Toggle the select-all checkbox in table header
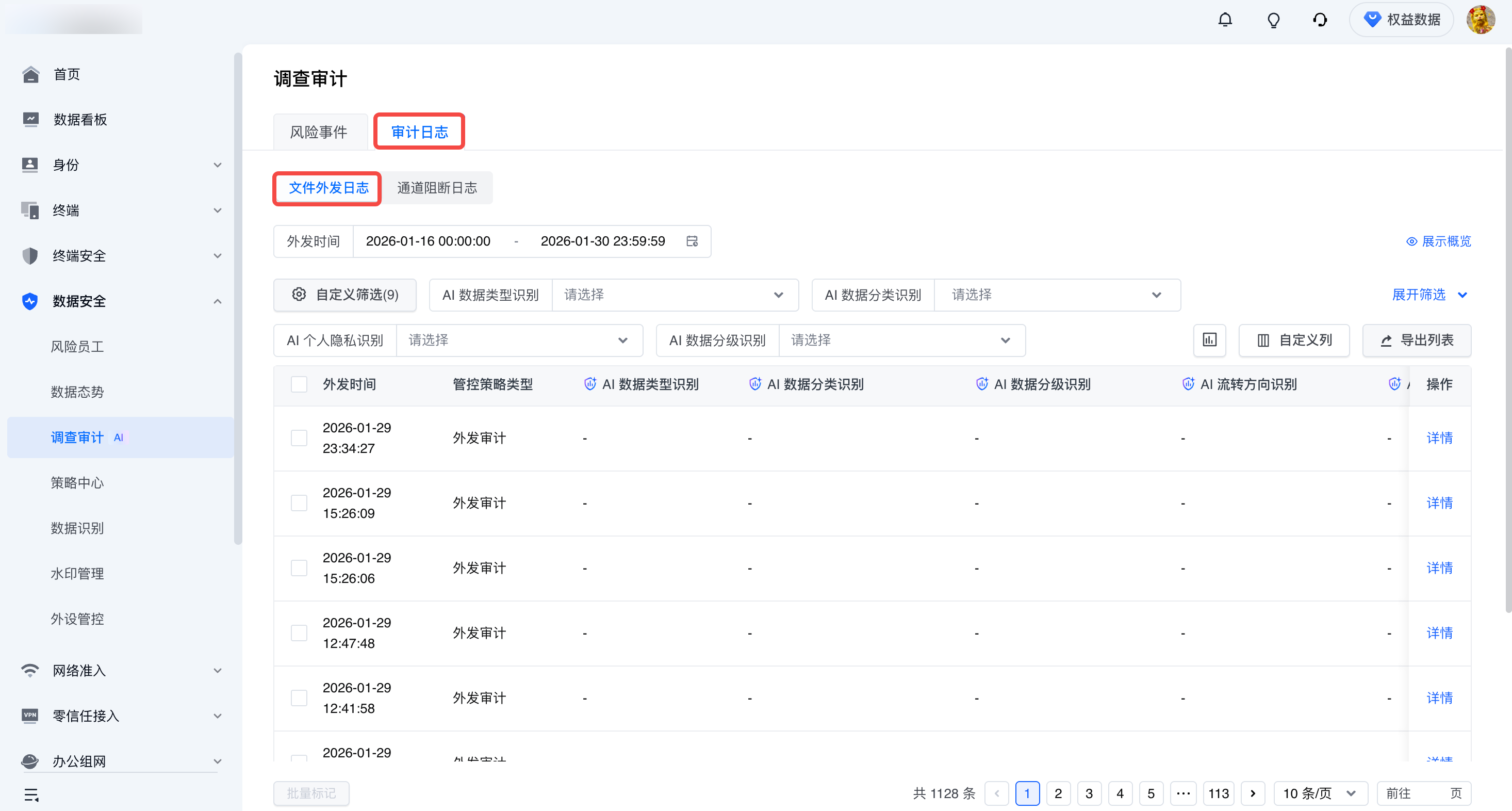Viewport: 1512px width, 811px height. pyautogui.click(x=299, y=385)
